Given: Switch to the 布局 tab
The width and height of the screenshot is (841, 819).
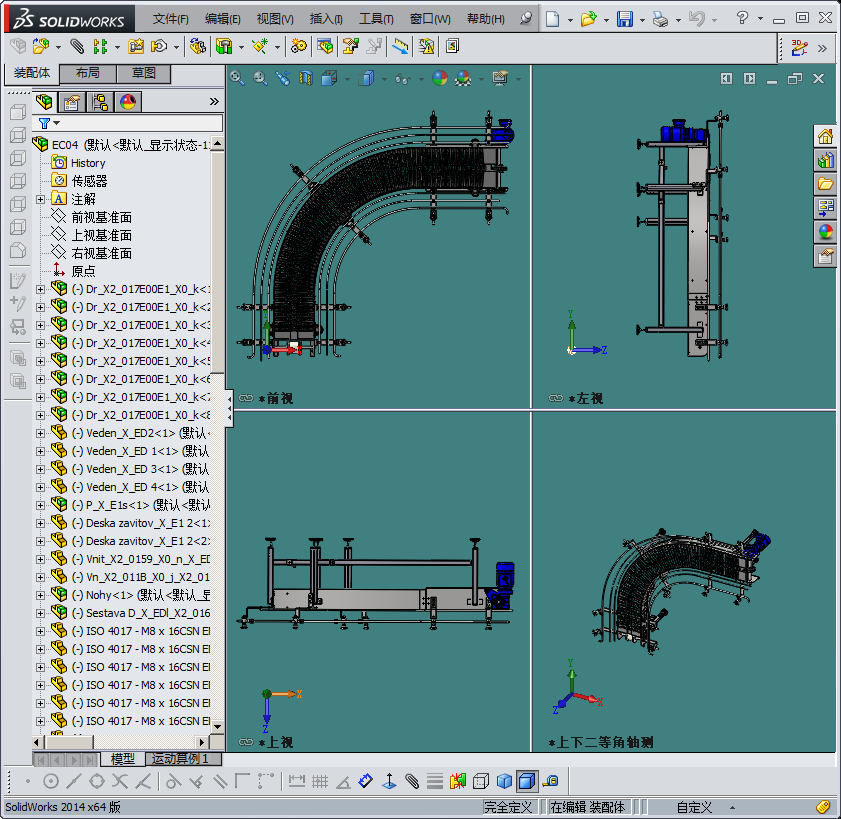Looking at the screenshot, I should (x=88, y=73).
